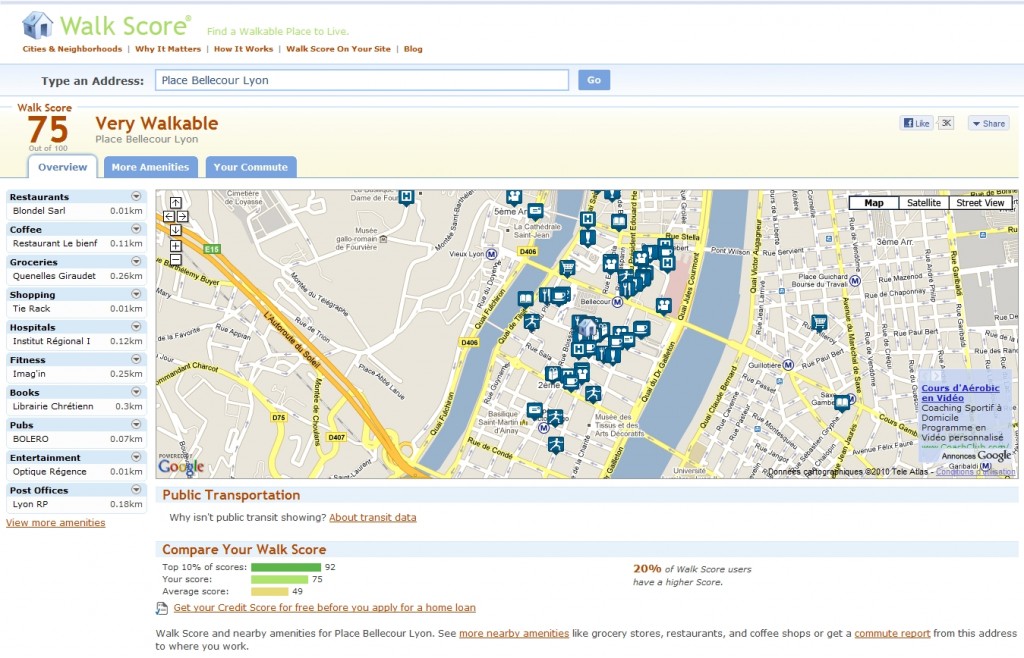Click the camera marker beside Quai Jules Courmont

(662, 305)
